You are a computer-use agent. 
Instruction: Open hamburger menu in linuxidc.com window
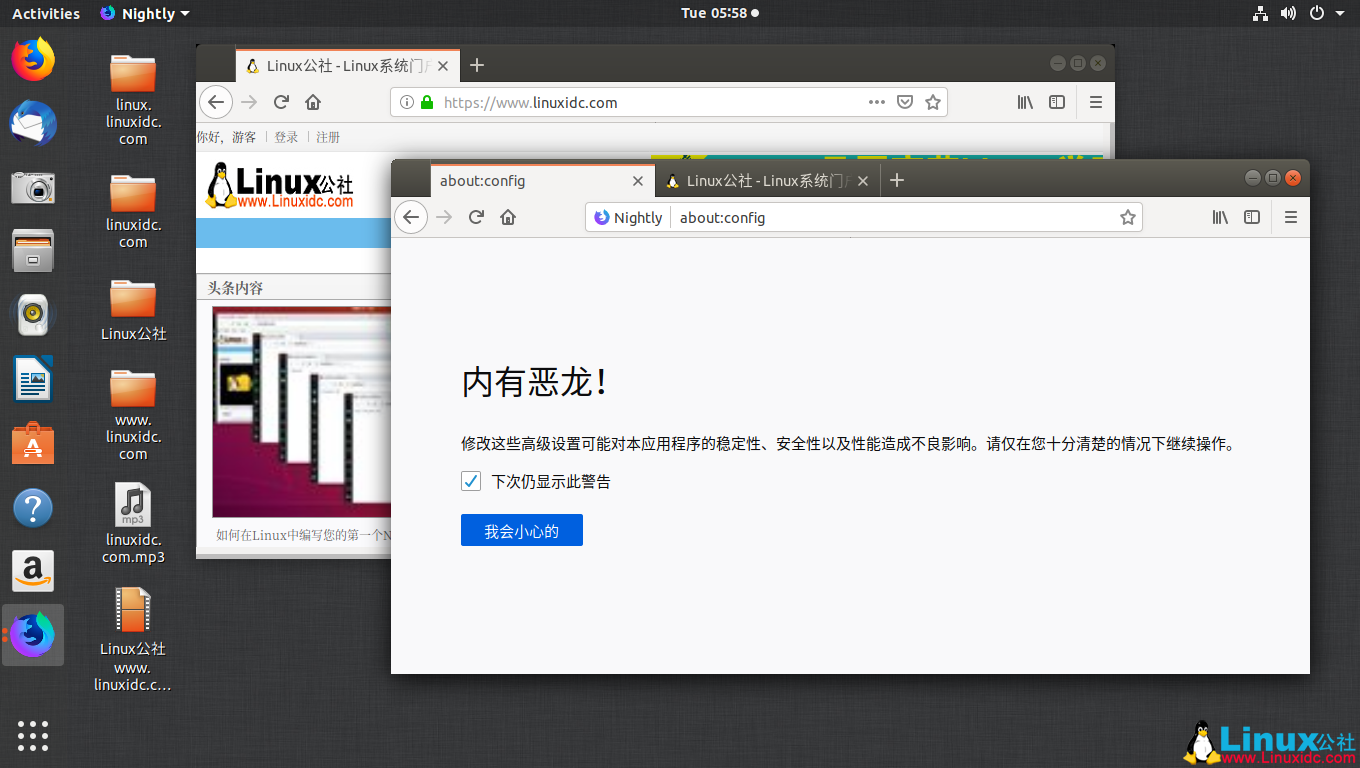(x=1096, y=102)
